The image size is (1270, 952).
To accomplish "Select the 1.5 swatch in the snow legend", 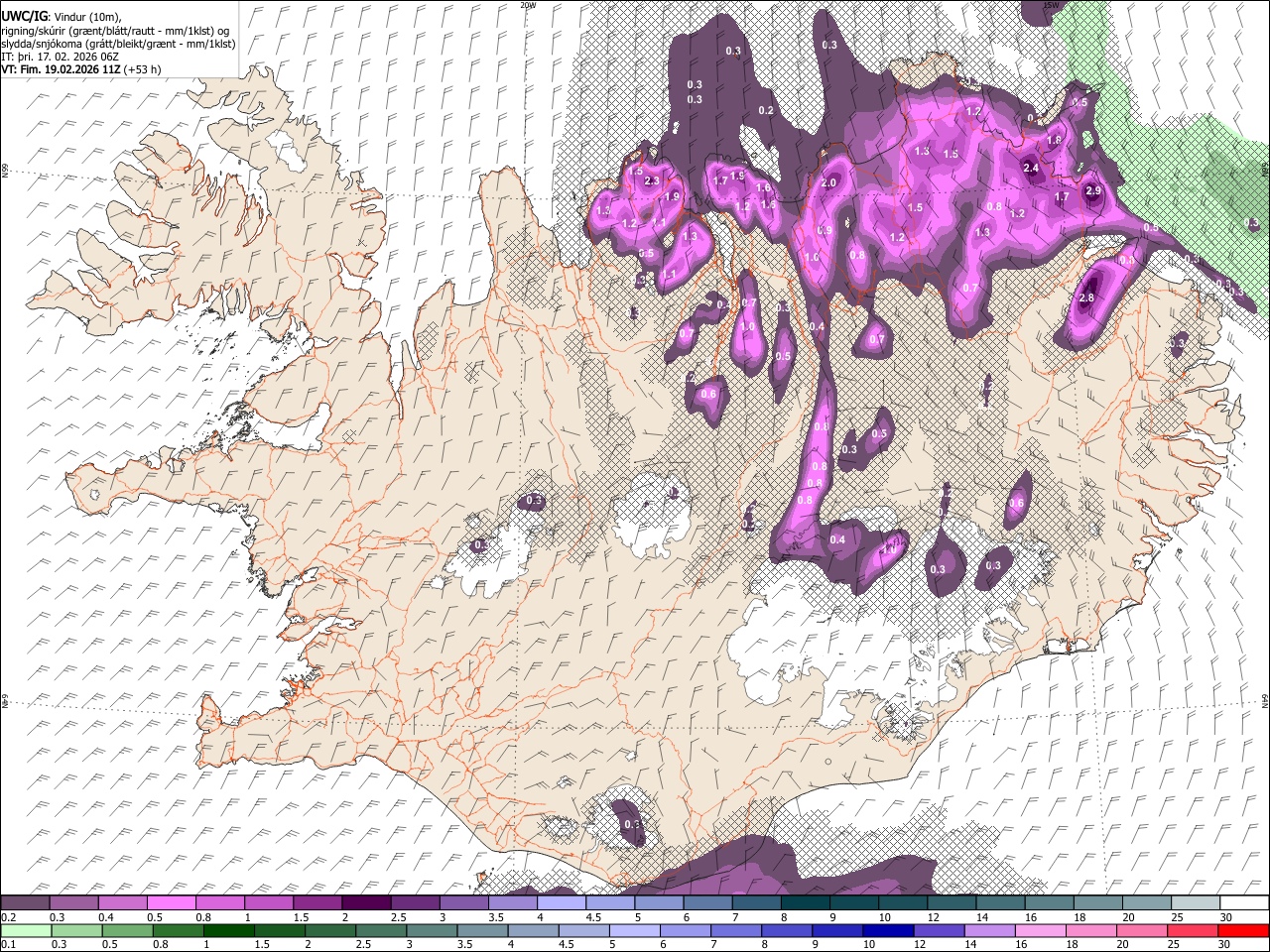I will point(317,902).
